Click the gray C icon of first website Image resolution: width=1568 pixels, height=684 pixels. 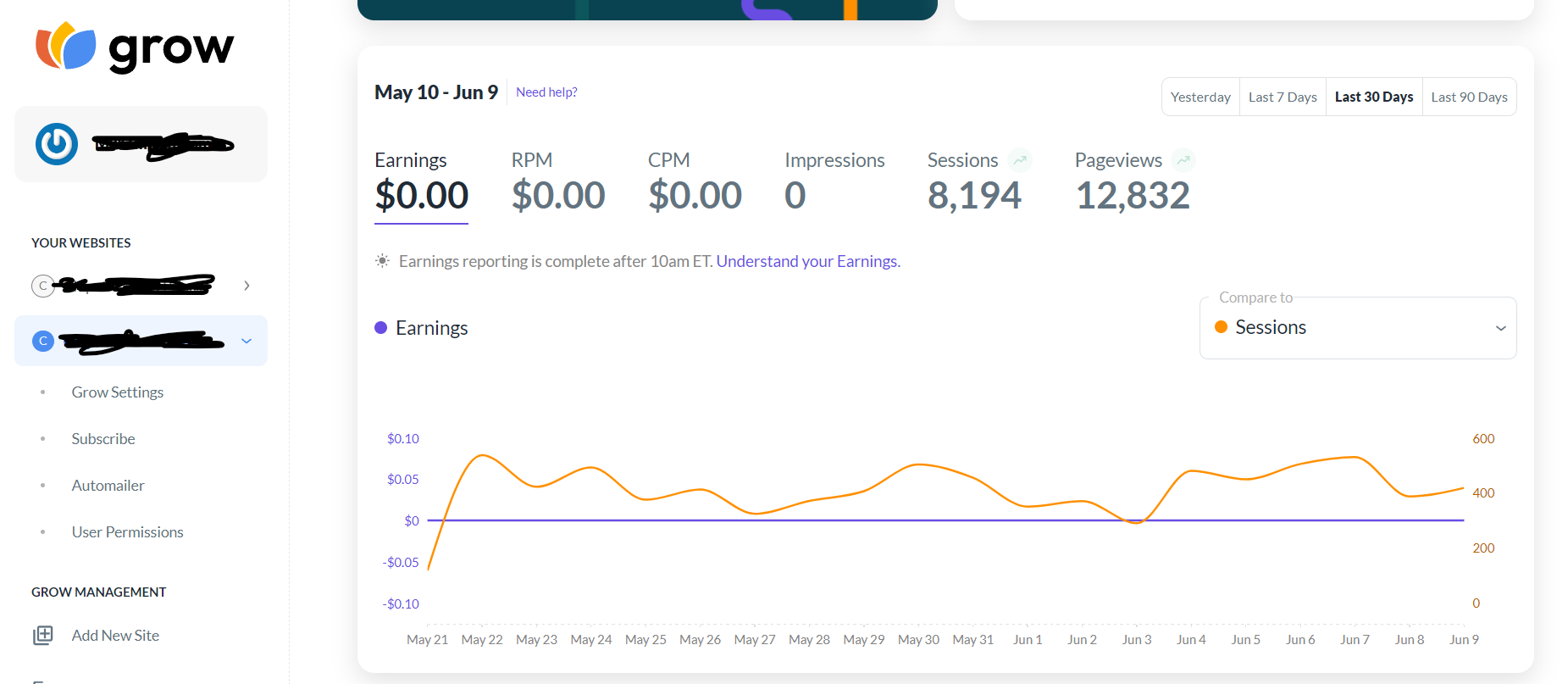42,286
